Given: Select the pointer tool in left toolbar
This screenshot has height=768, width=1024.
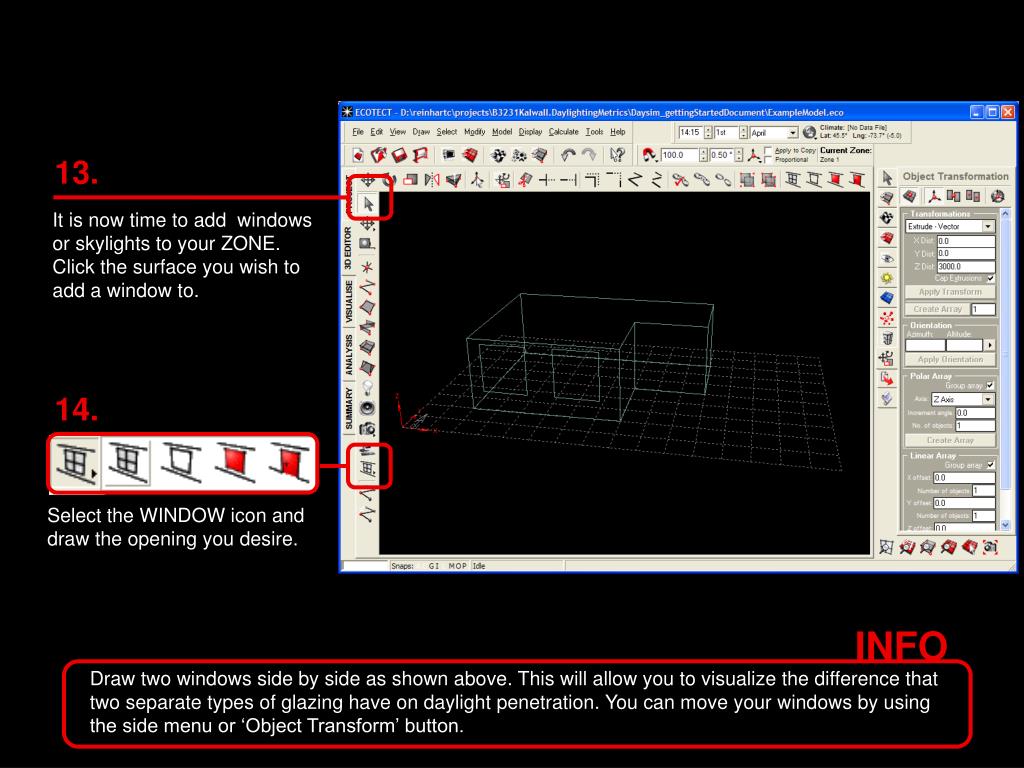Looking at the screenshot, I should (x=368, y=204).
